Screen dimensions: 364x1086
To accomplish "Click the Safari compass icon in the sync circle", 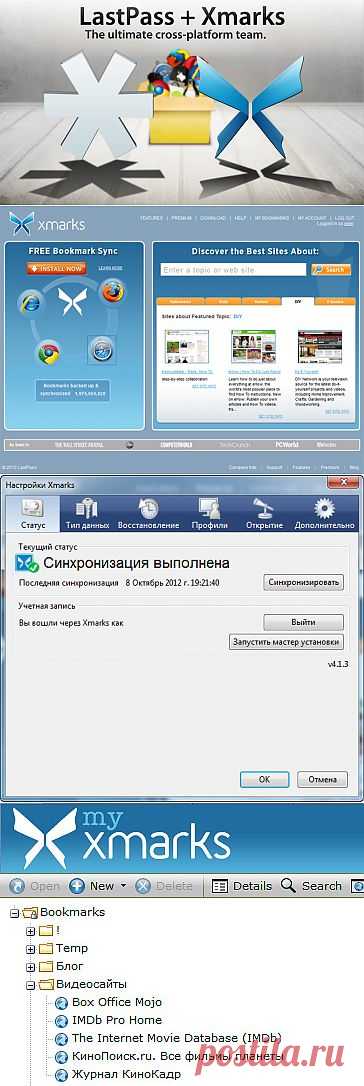I will (101, 350).
